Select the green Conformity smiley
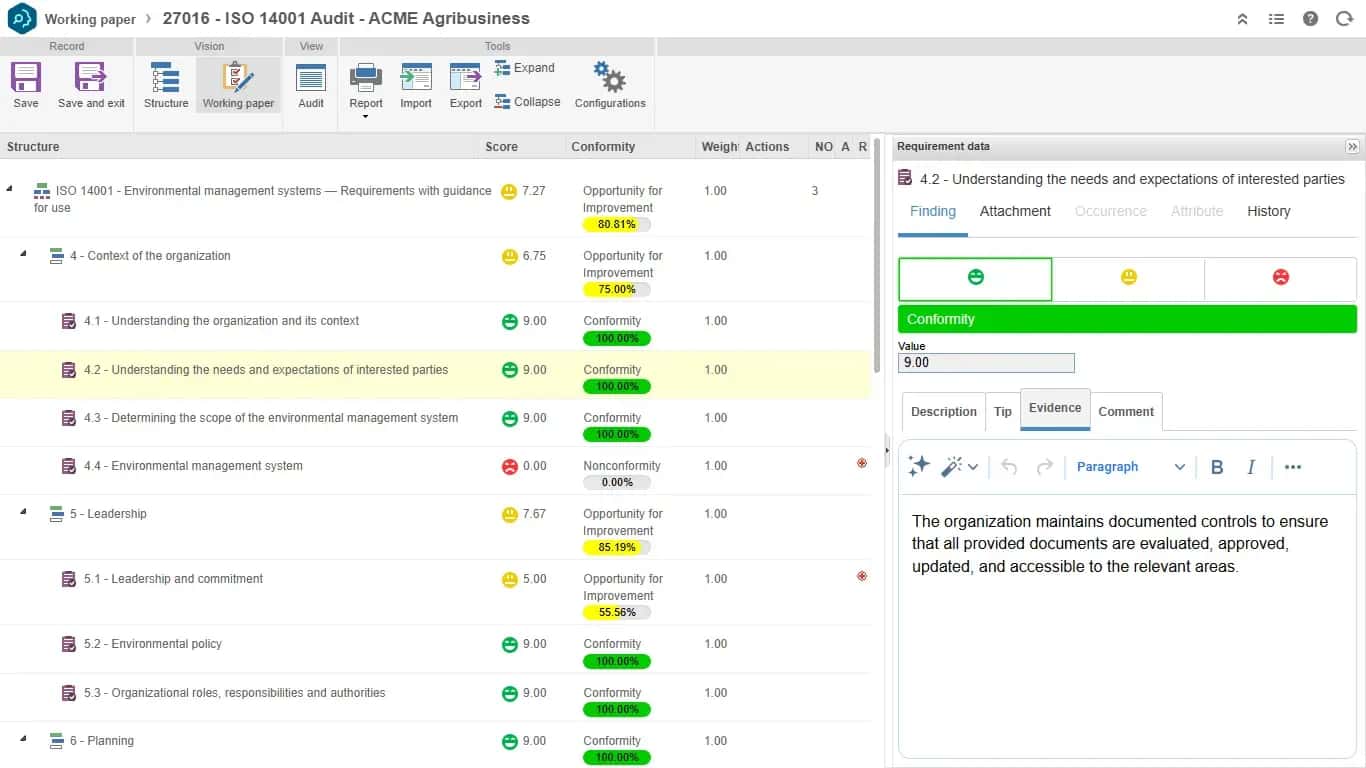This screenshot has width=1366, height=768. (x=975, y=279)
